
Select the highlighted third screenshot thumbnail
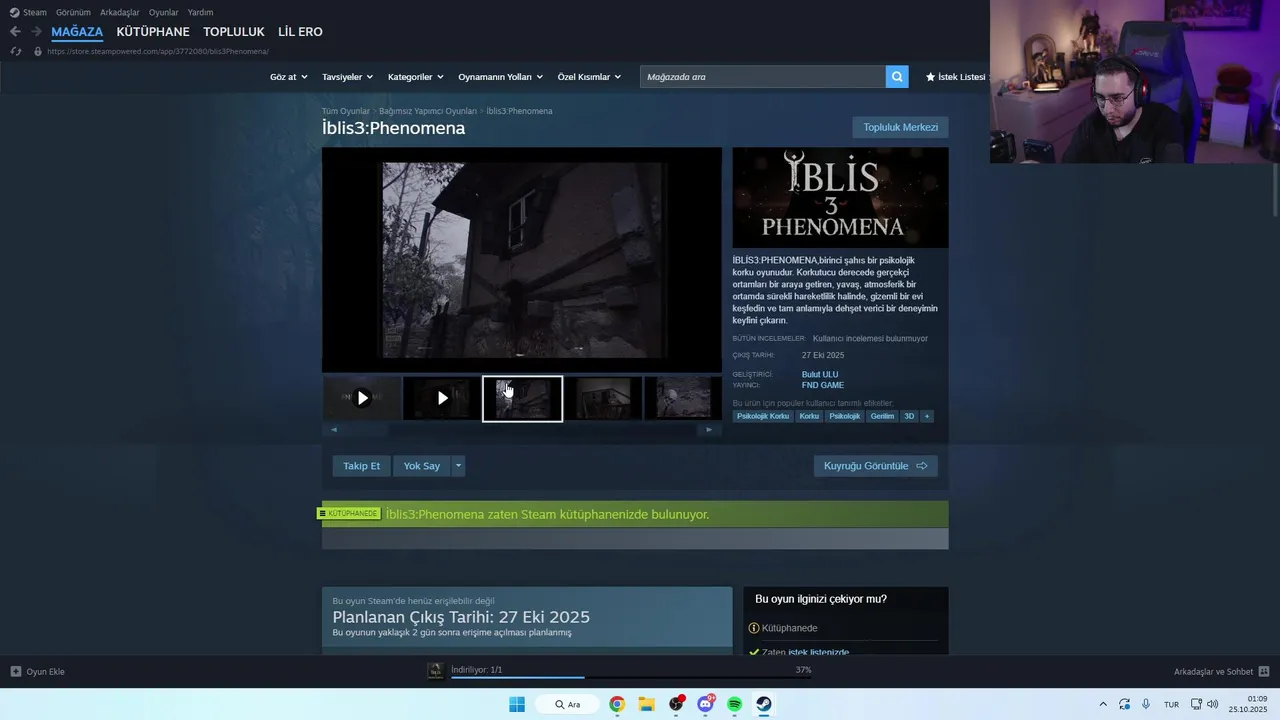(523, 399)
